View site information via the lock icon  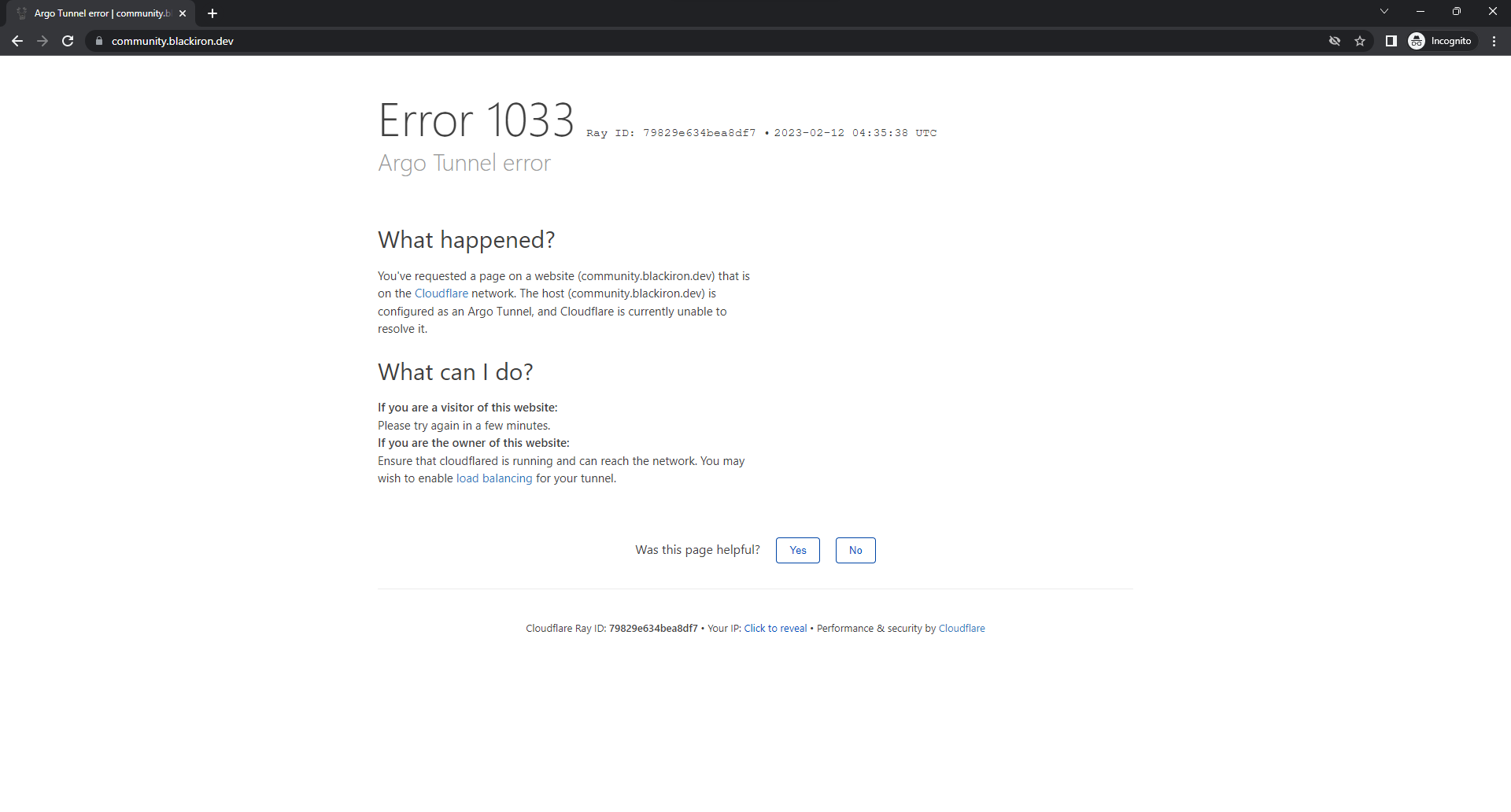click(x=98, y=41)
